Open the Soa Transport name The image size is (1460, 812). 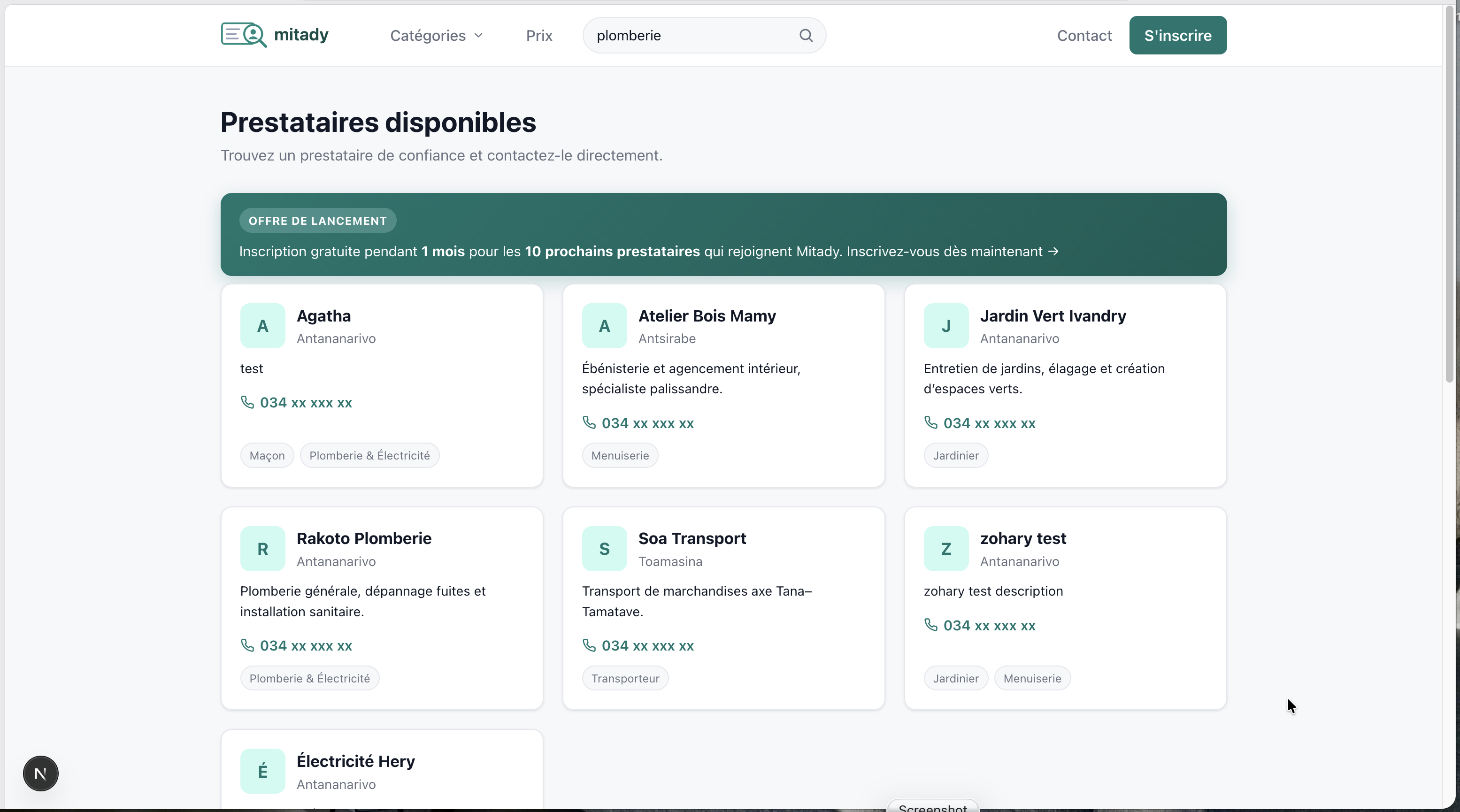point(692,538)
